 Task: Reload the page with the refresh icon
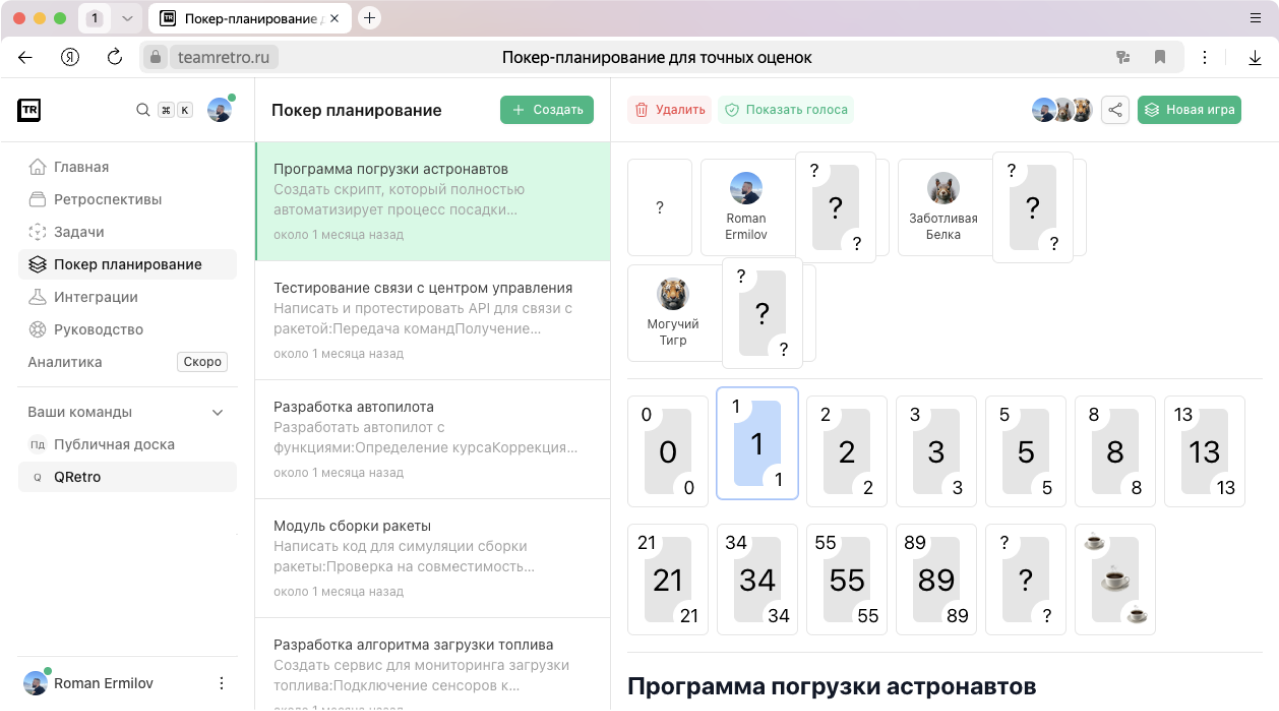click(115, 57)
